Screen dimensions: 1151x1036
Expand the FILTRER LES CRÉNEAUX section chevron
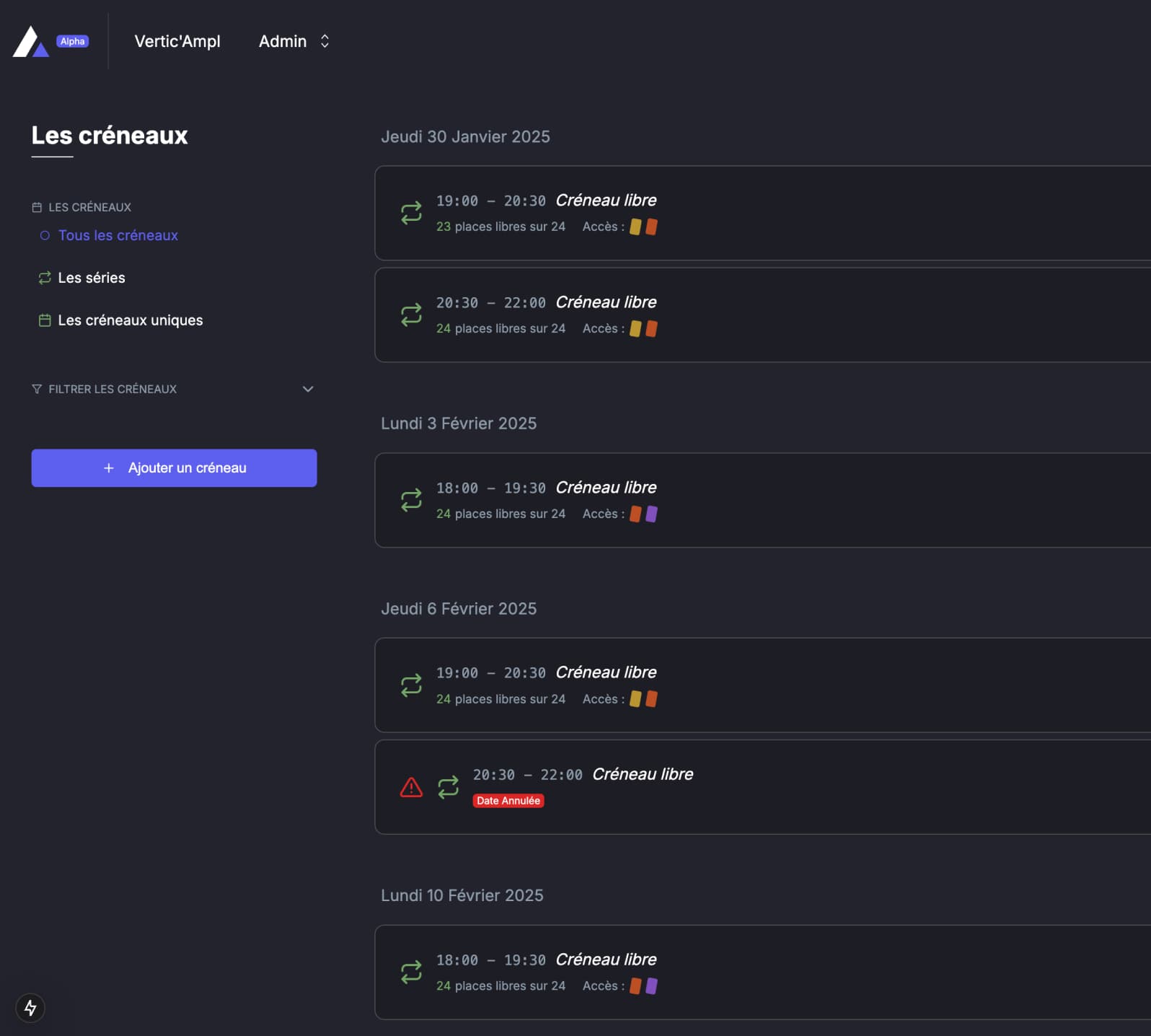click(308, 389)
